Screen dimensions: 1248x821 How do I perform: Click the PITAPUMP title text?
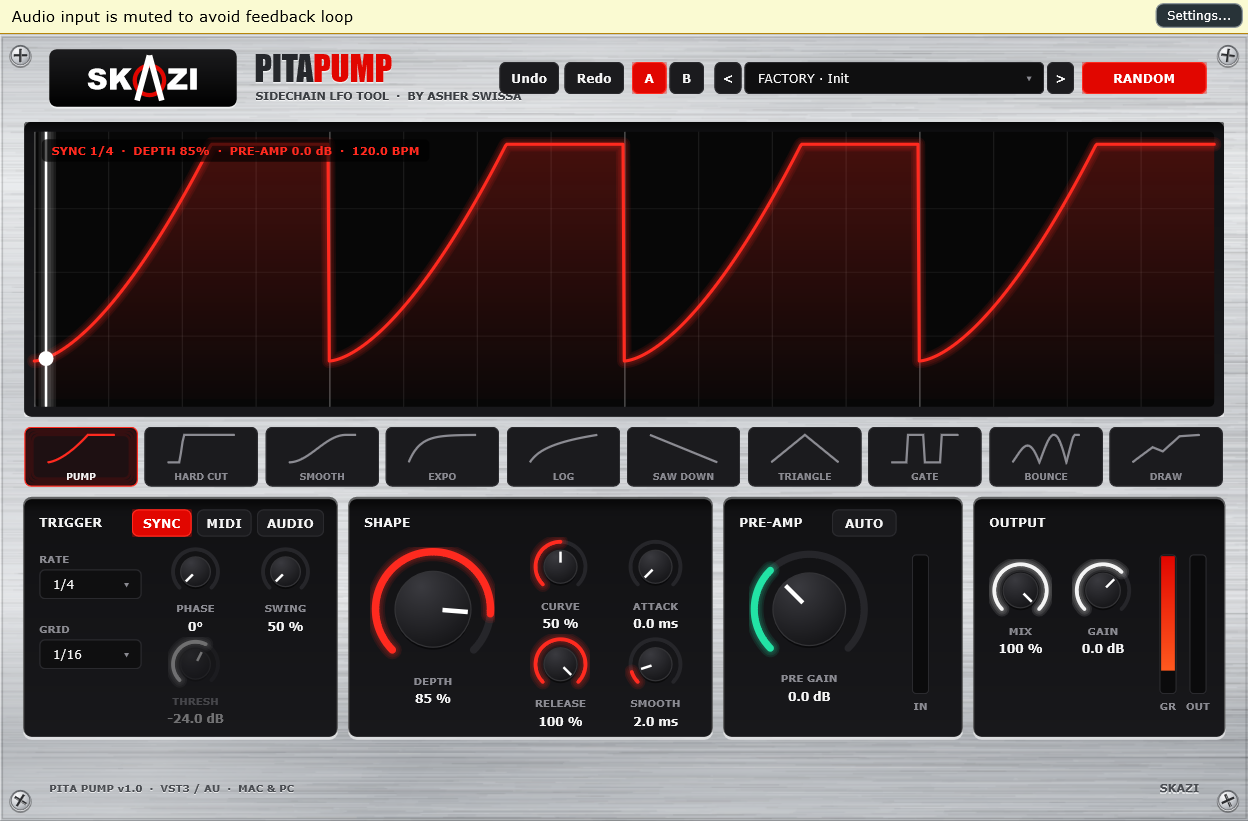[x=323, y=68]
